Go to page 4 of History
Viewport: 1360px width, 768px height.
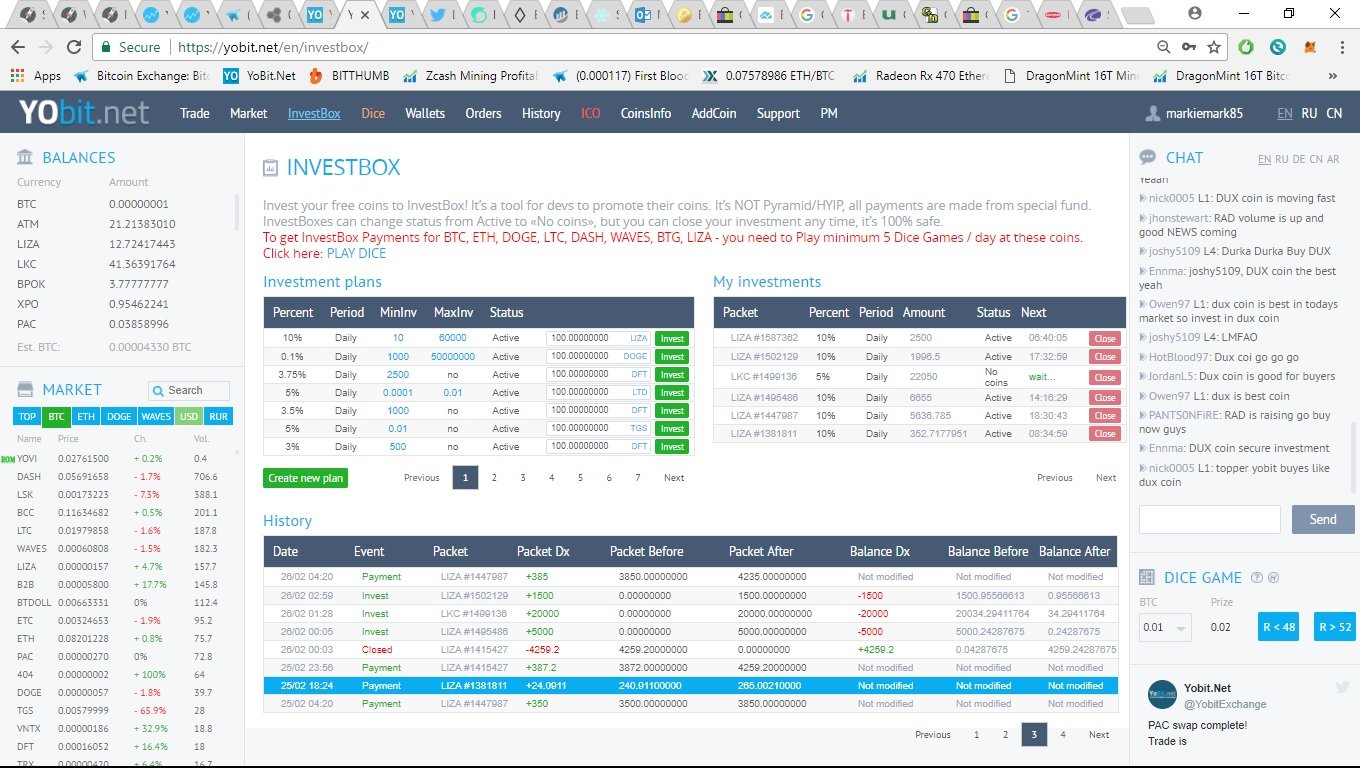point(1063,735)
